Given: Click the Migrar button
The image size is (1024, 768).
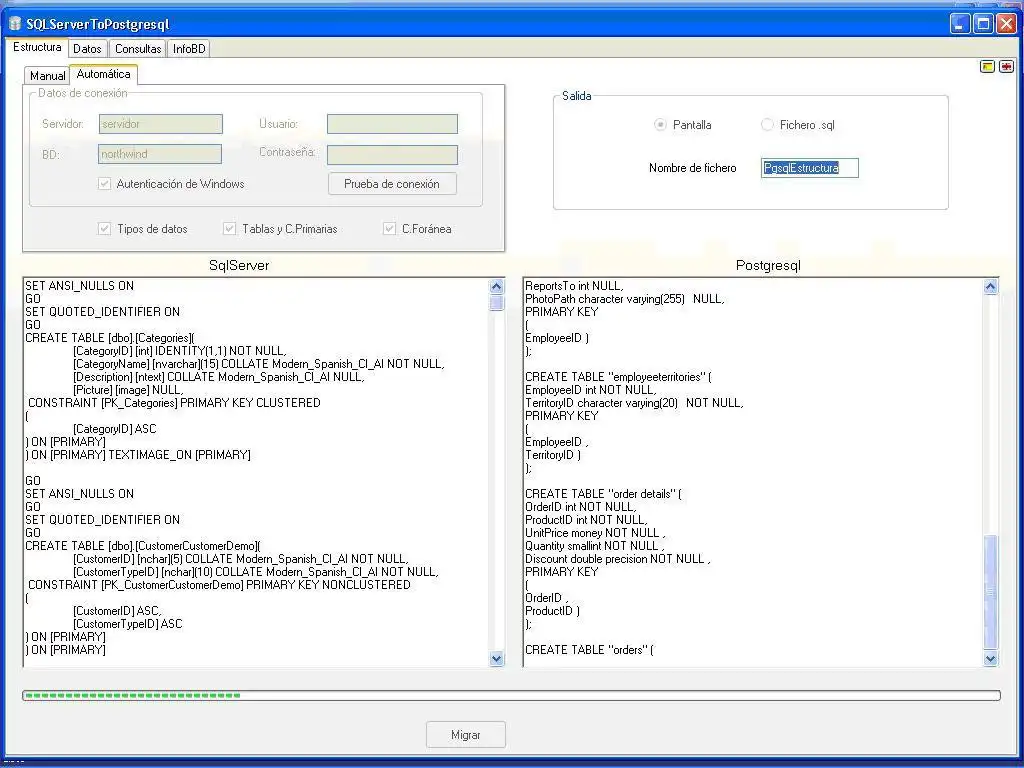Looking at the screenshot, I should pyautogui.click(x=466, y=735).
